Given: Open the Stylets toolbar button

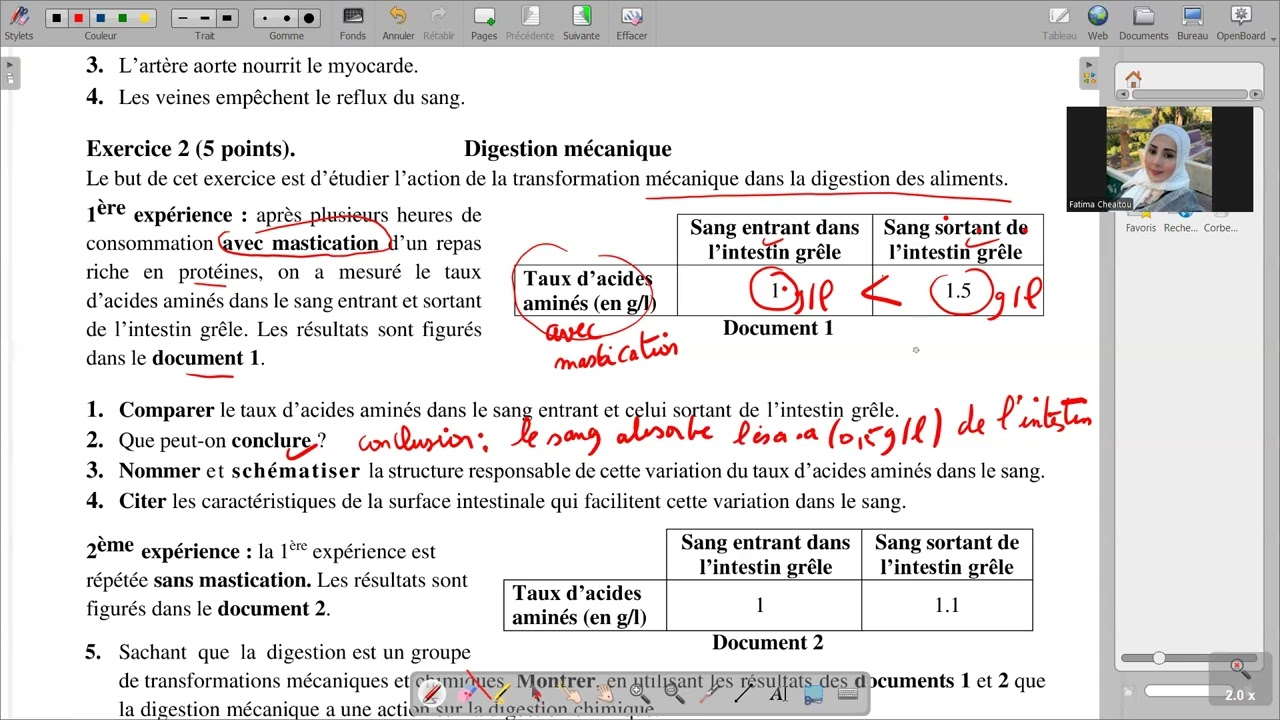Looking at the screenshot, I should [18, 23].
